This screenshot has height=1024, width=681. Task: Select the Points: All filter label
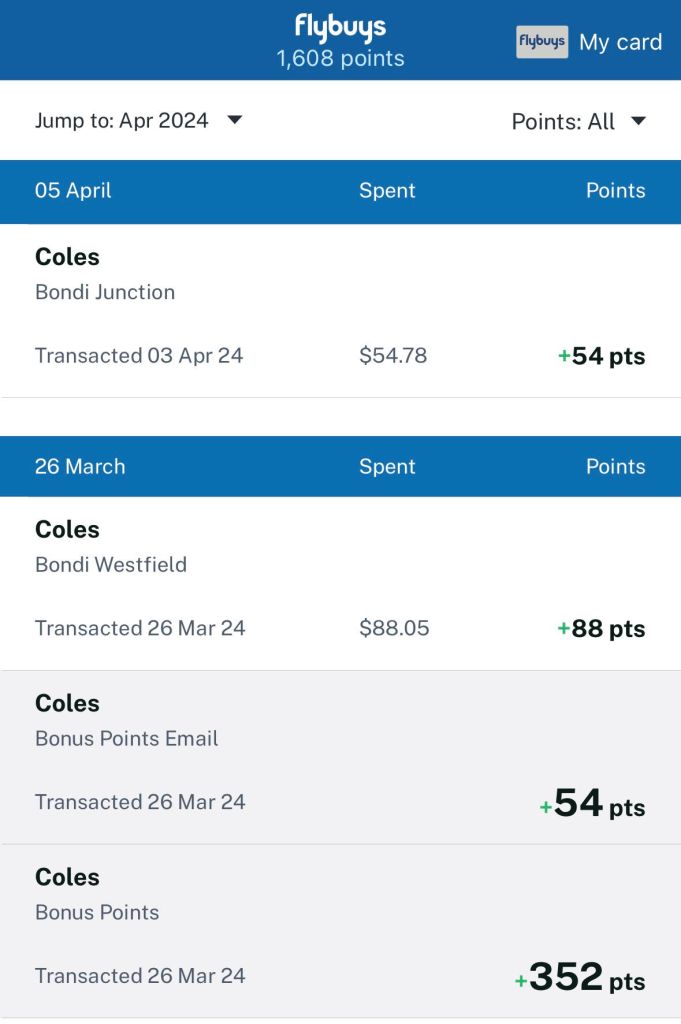[563, 121]
